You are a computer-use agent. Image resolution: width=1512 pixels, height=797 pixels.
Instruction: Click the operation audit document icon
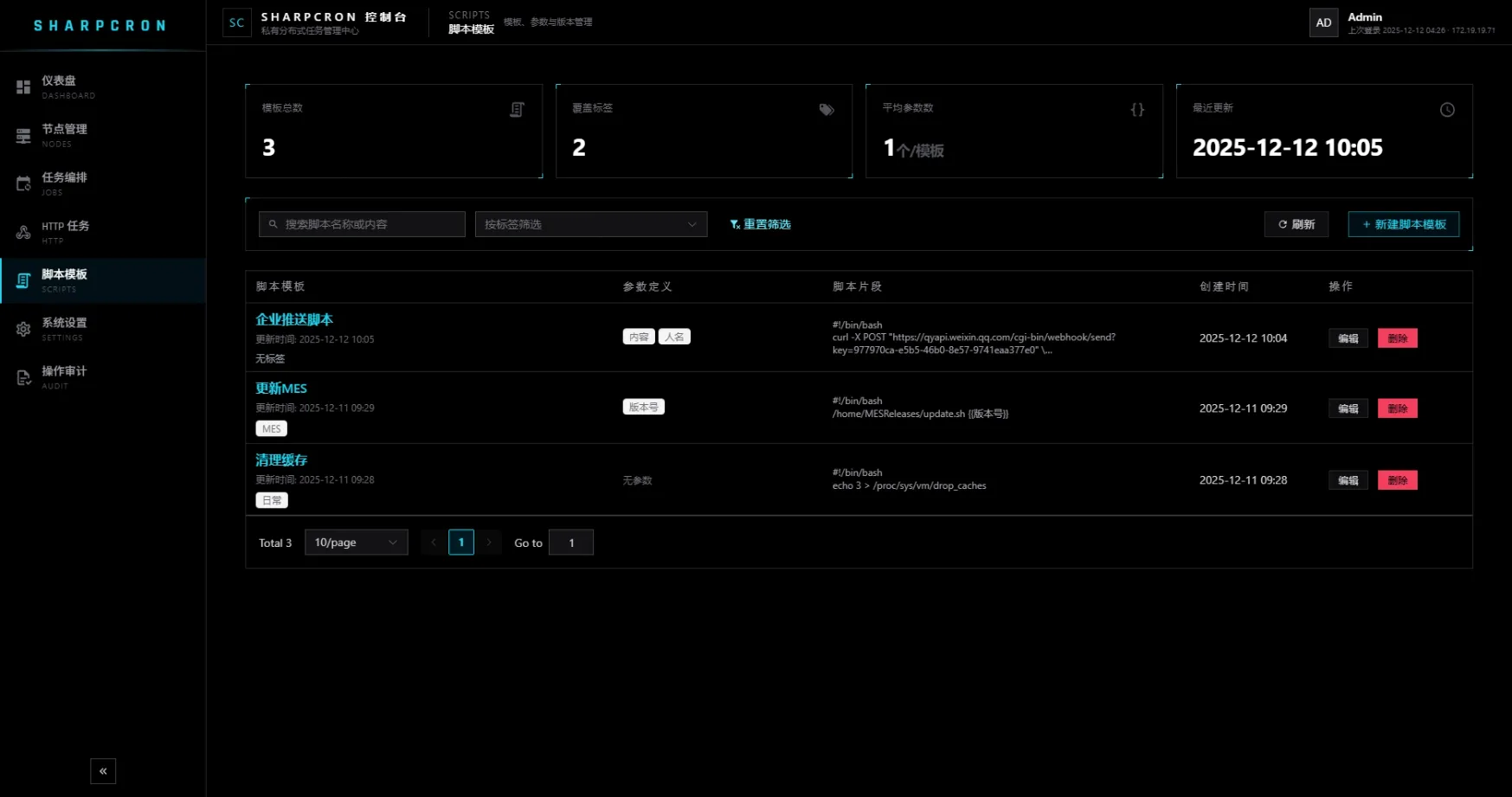pos(23,378)
